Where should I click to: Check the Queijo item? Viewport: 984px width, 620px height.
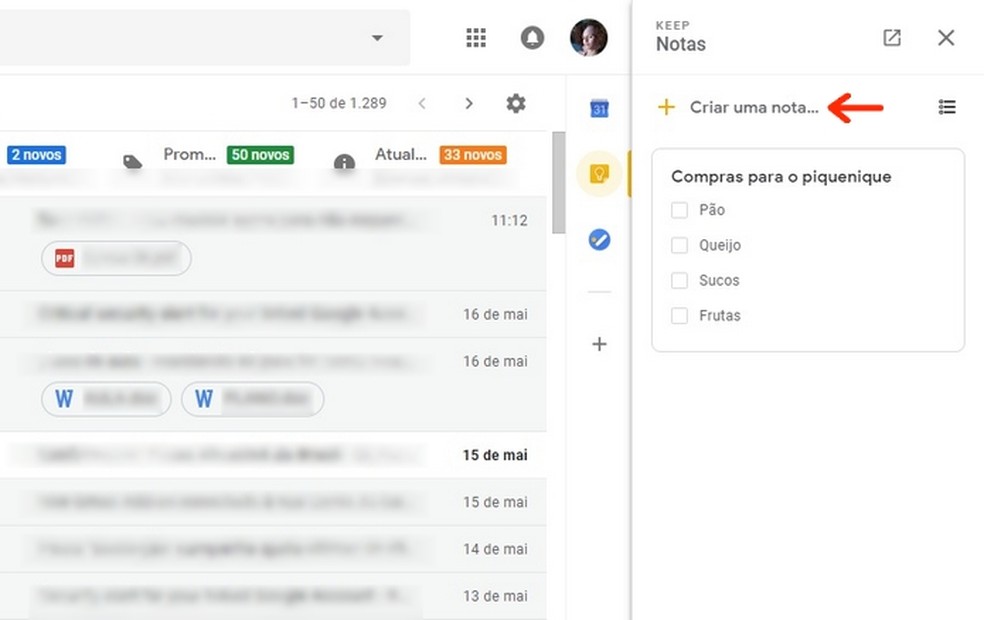tap(679, 245)
